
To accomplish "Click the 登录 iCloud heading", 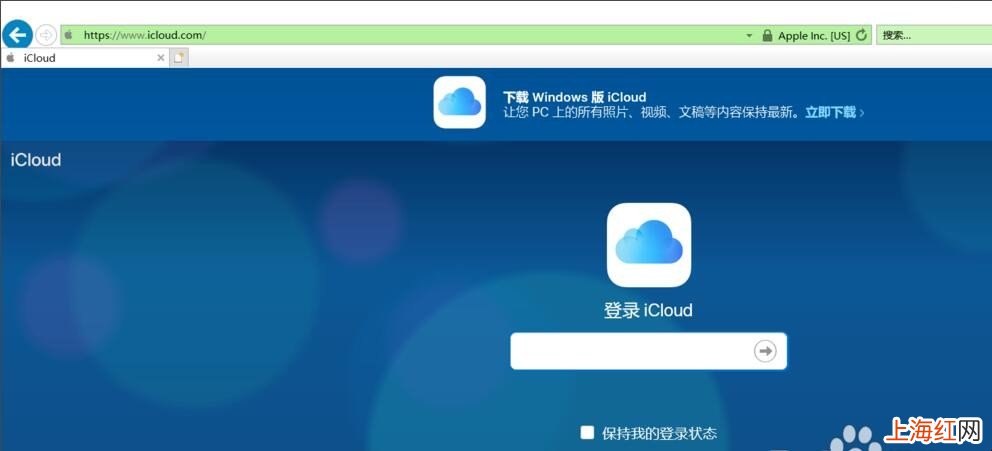I will point(648,311).
